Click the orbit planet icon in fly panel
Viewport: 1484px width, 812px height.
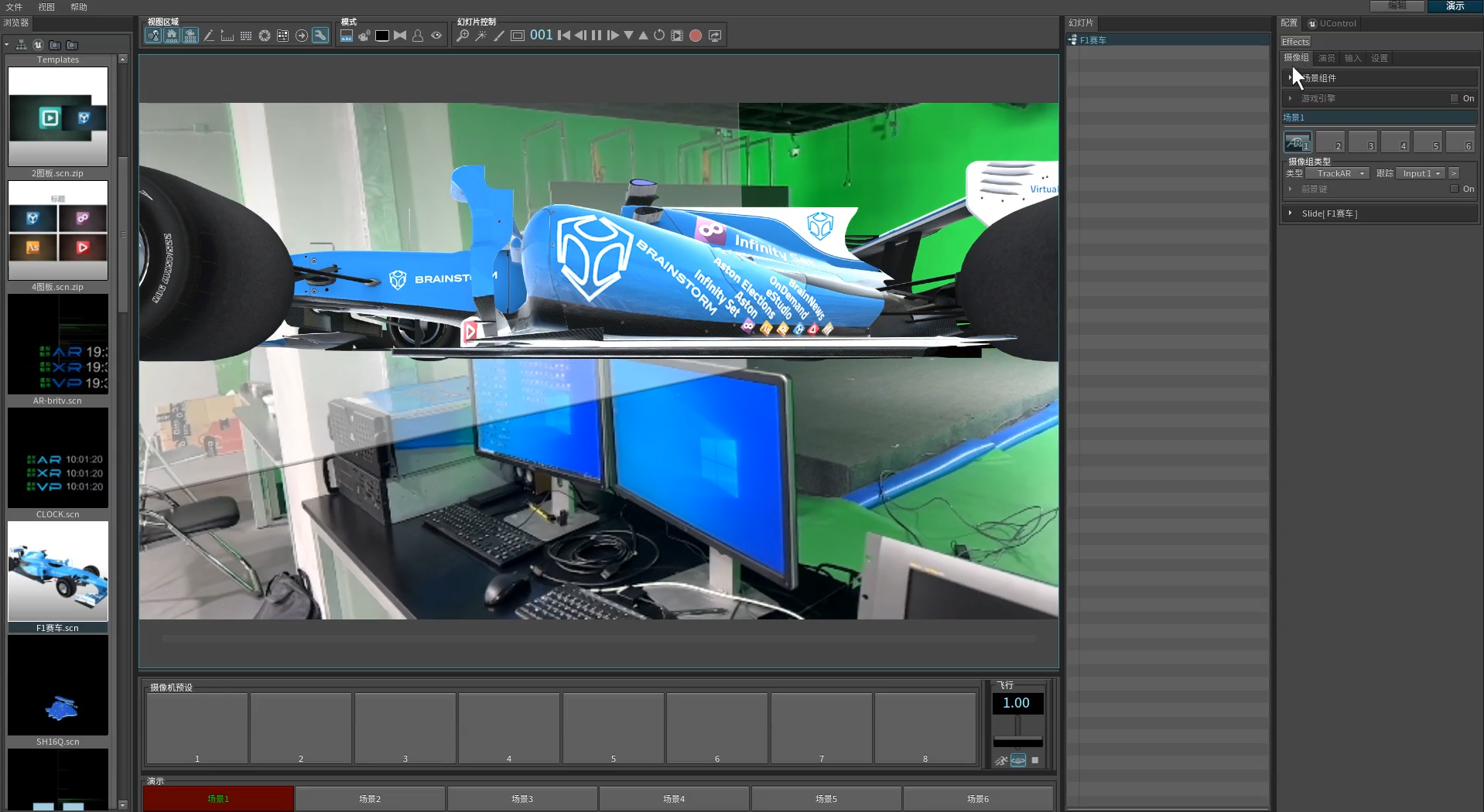pyautogui.click(x=1018, y=760)
